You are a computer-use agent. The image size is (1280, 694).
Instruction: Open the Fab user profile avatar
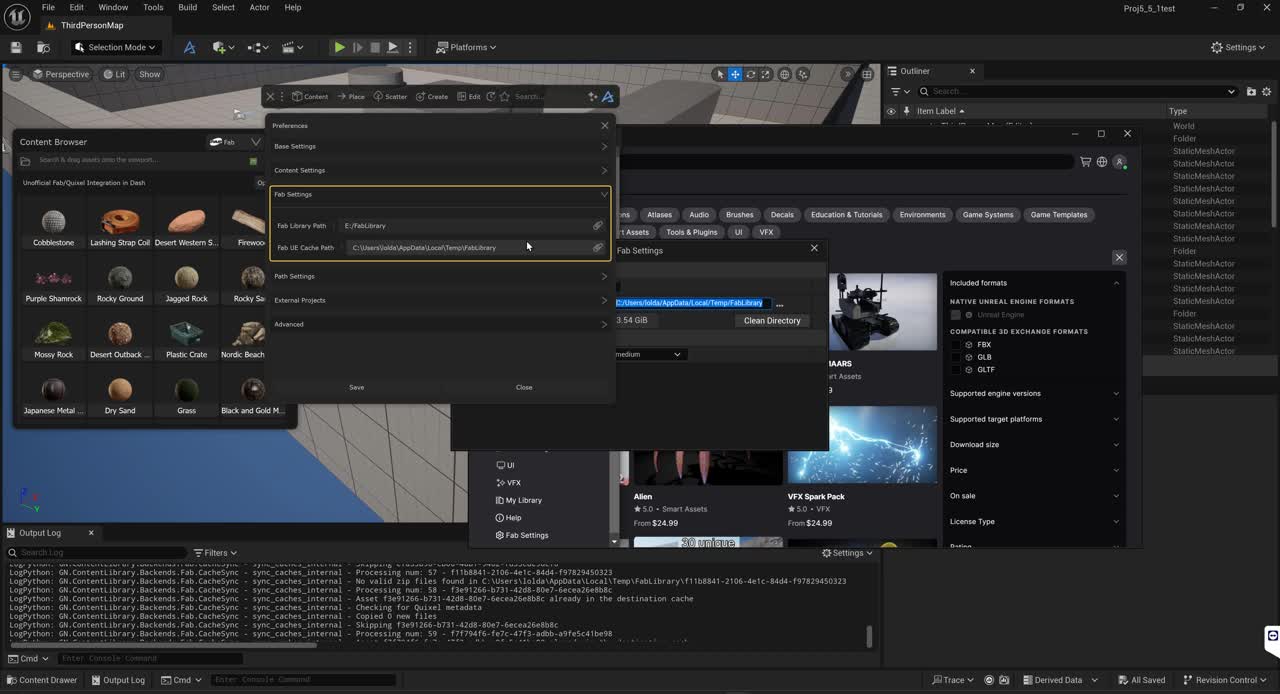coord(1120,161)
